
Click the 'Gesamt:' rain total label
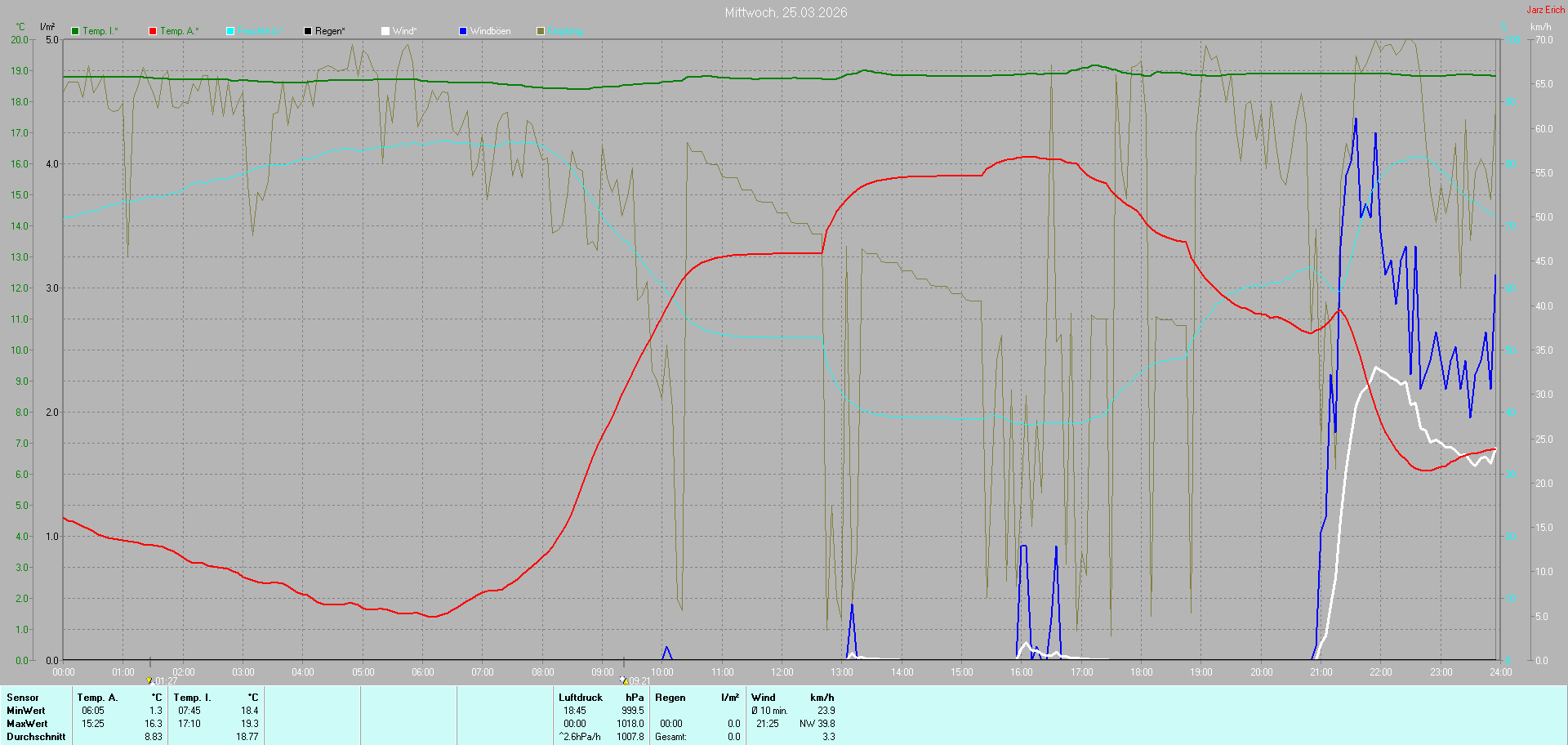670,737
